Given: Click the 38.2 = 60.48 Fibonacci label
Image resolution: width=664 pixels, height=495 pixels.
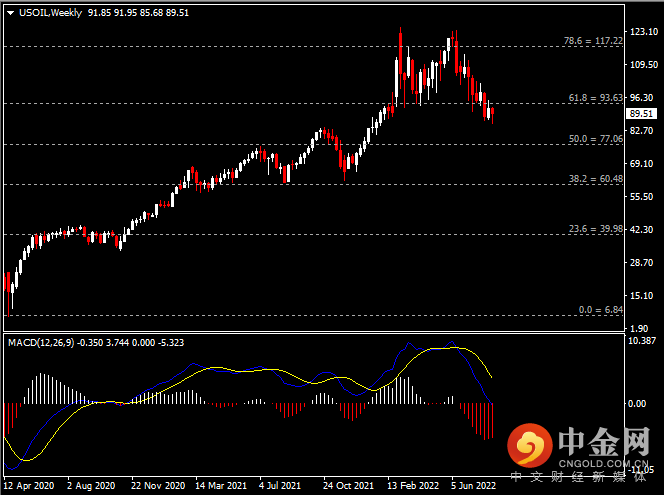Looking at the screenshot, I should (x=595, y=179).
